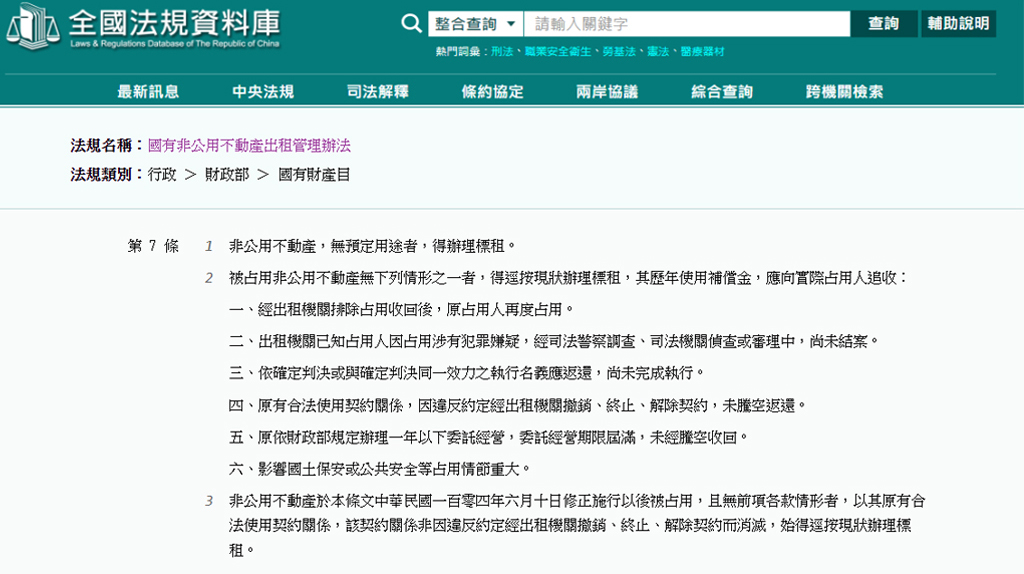Click the magnifying glass search icon
Image resolution: width=1024 pixels, height=574 pixels.
pyautogui.click(x=411, y=24)
